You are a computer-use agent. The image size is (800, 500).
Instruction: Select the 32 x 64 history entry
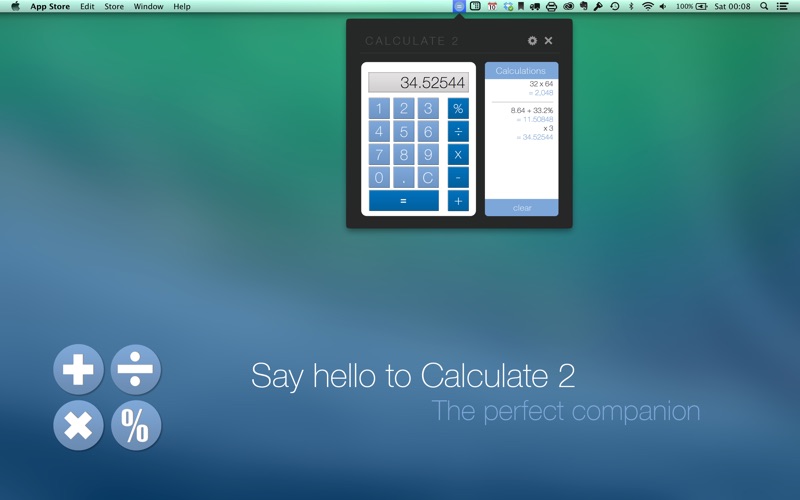(541, 84)
